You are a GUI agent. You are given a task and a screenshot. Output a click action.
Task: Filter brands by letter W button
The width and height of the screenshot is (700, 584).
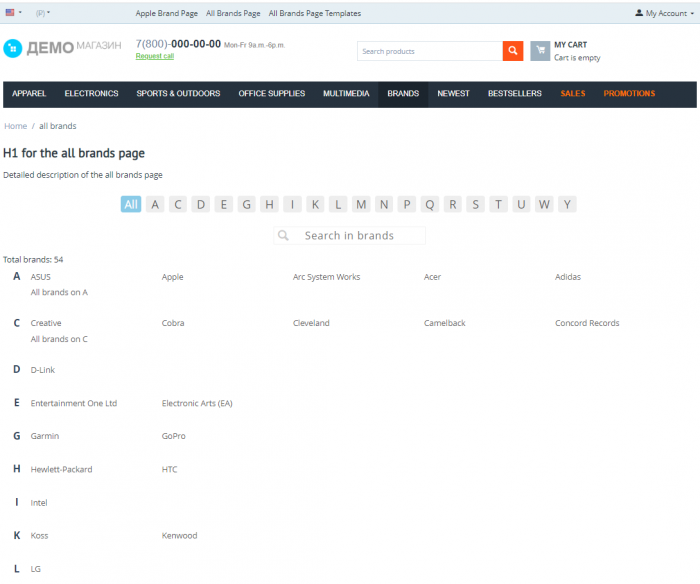[x=544, y=204]
